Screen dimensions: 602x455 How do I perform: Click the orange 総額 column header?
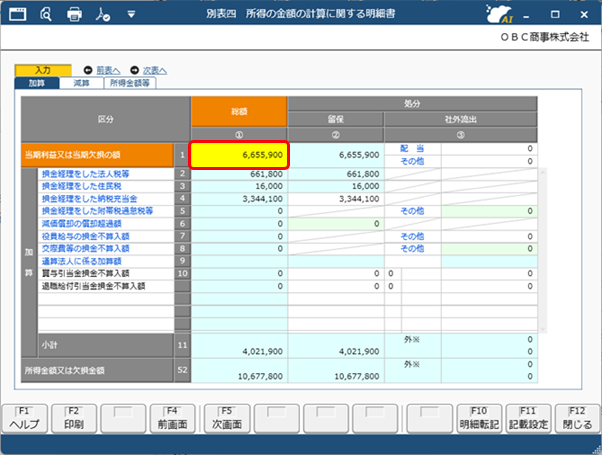tap(239, 112)
